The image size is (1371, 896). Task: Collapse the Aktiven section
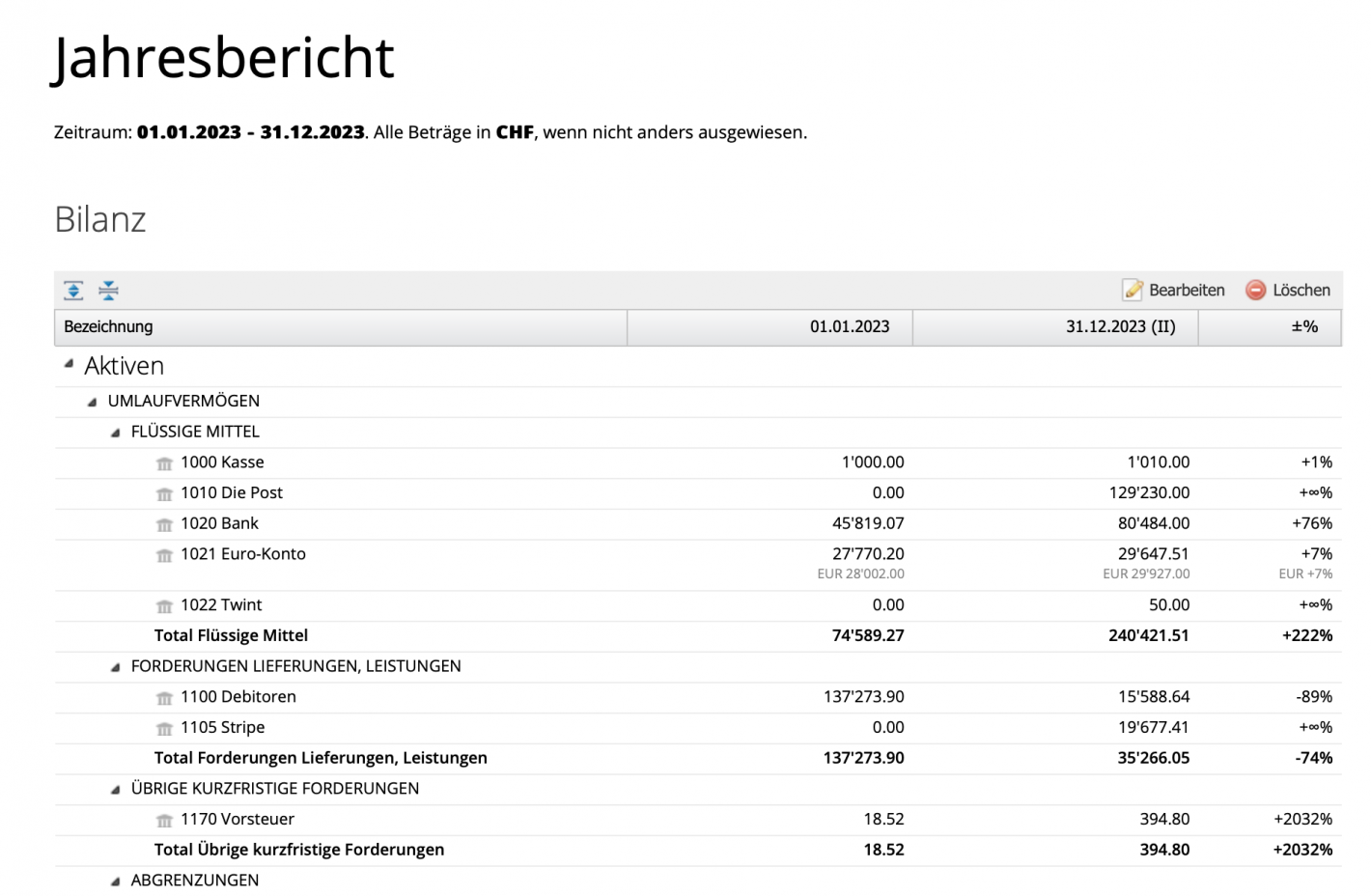point(68,362)
